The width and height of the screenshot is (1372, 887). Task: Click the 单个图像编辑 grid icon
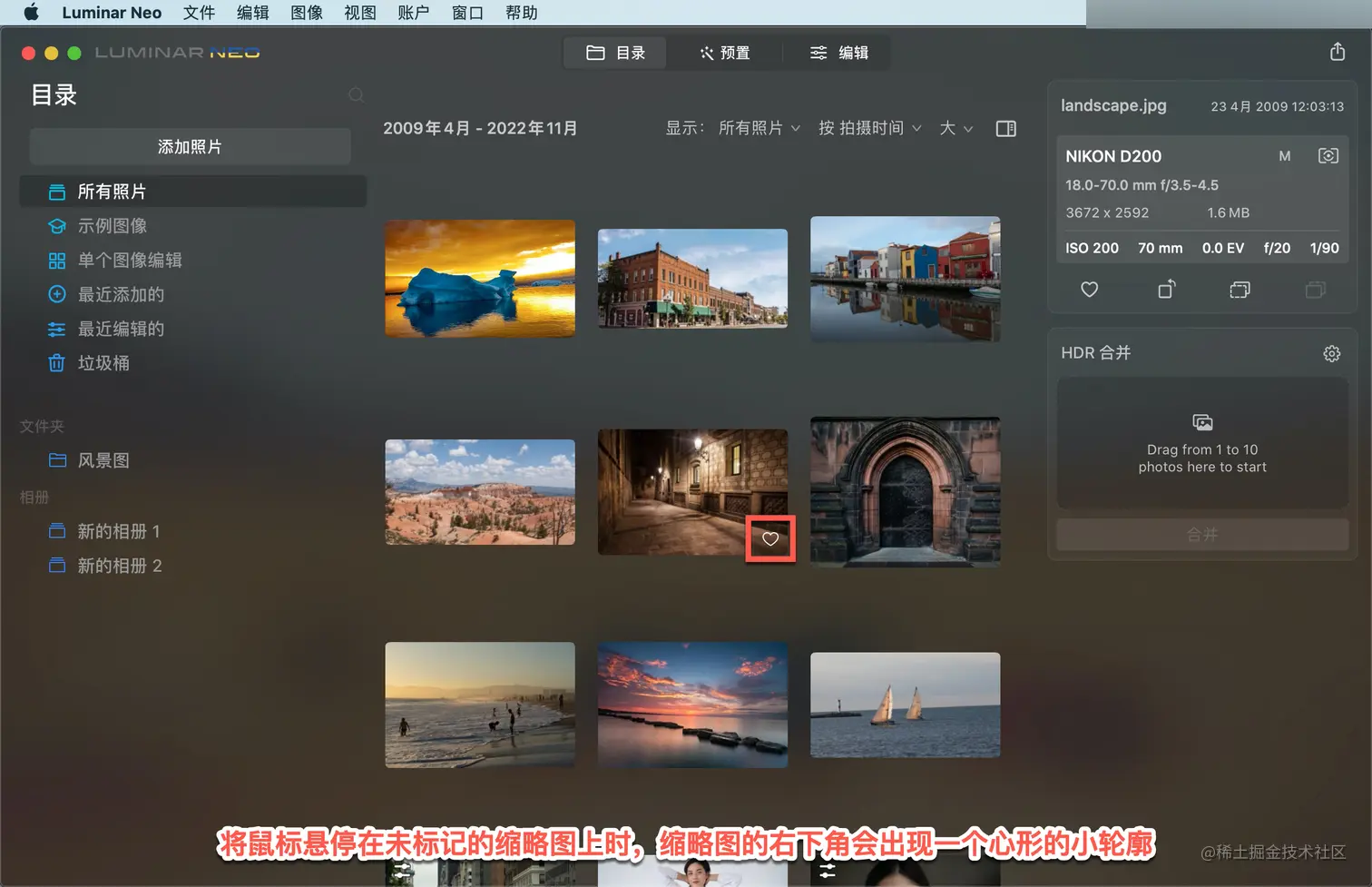pyautogui.click(x=57, y=261)
